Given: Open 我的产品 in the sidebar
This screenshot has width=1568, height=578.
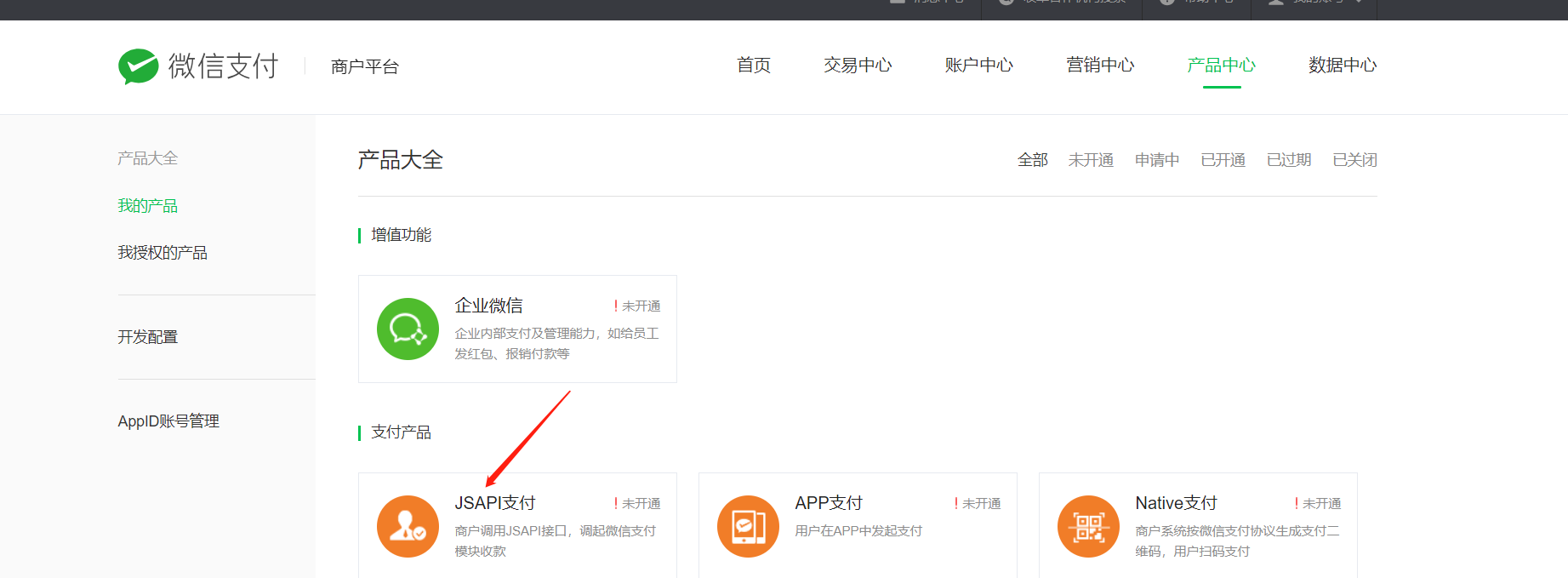Looking at the screenshot, I should coord(148,206).
